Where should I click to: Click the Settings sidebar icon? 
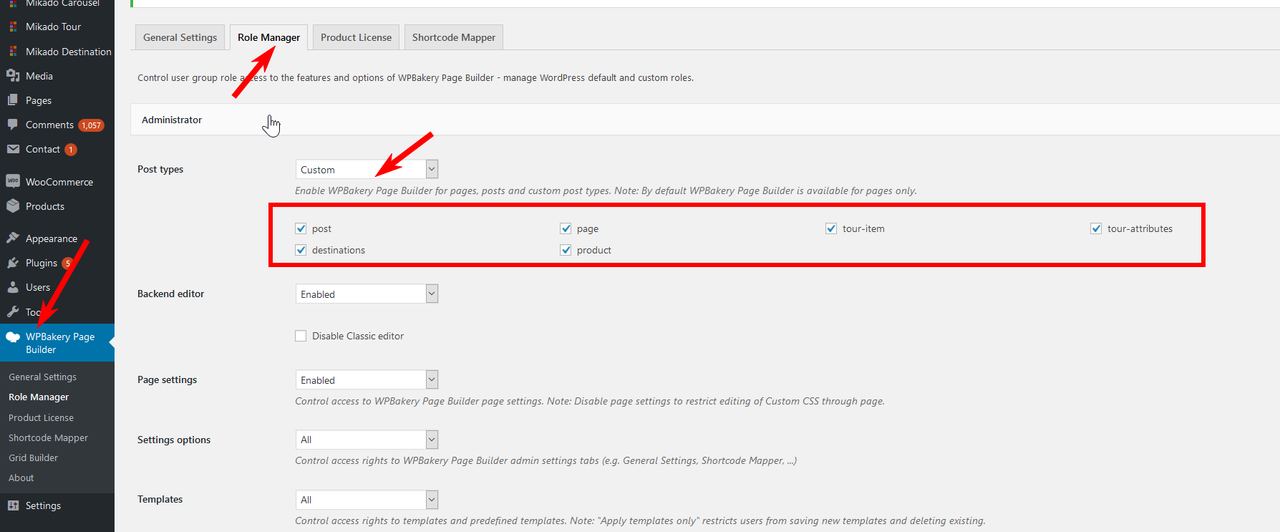click(12, 506)
